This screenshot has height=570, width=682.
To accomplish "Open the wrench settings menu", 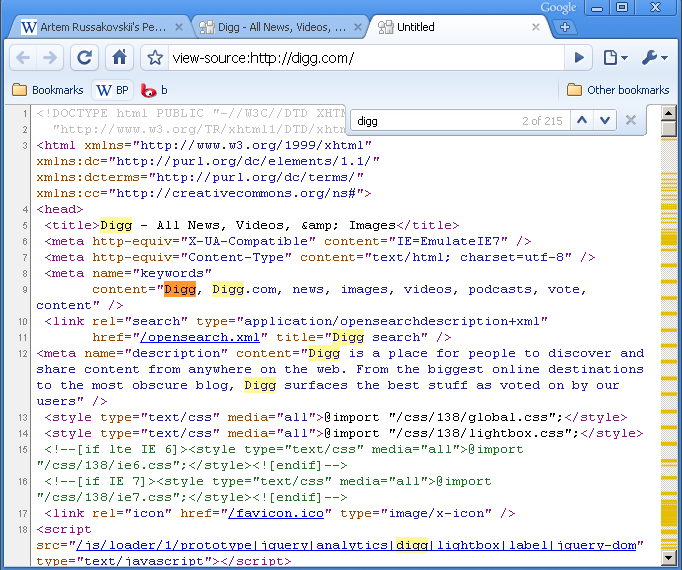I will [654, 57].
